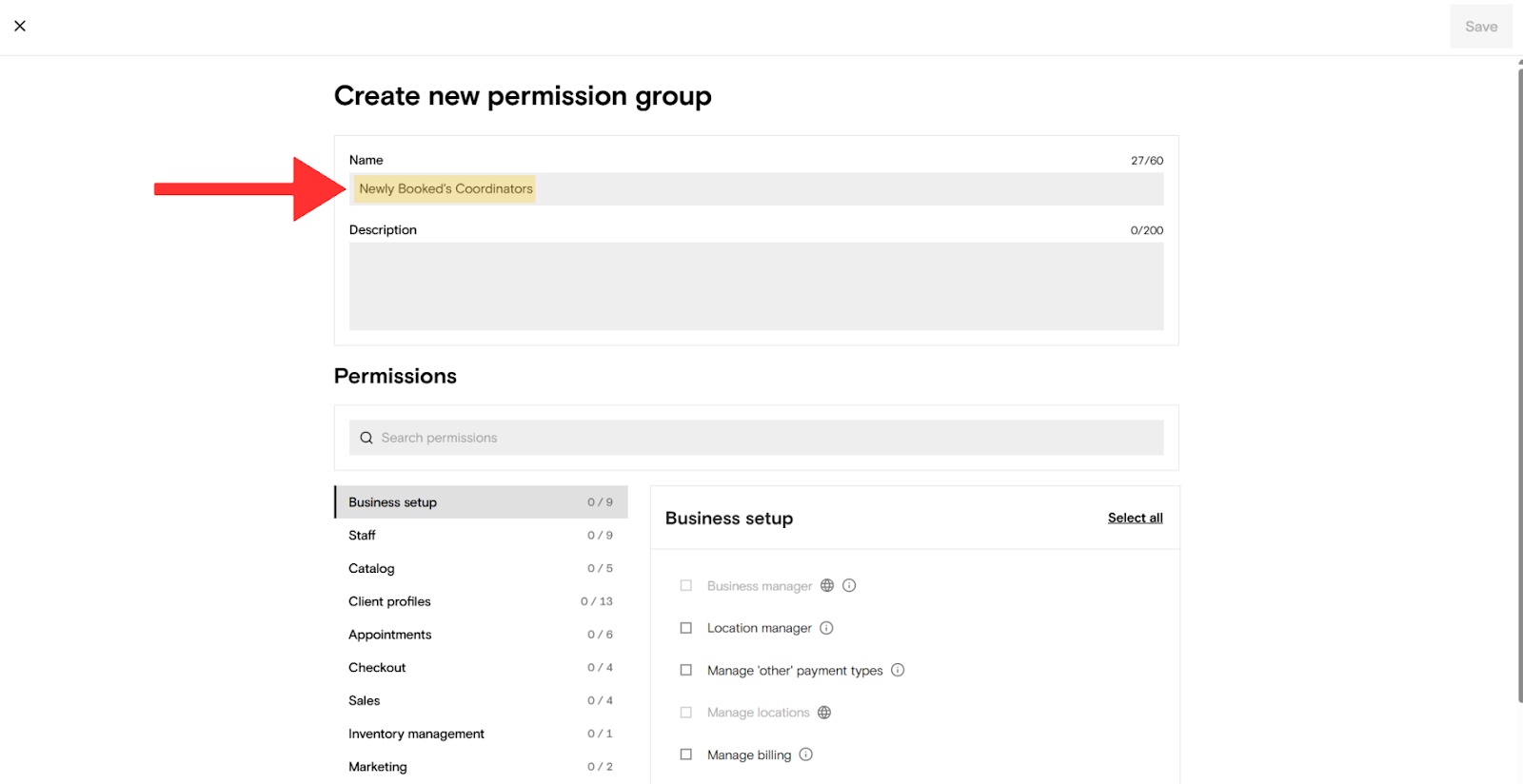The image size is (1523, 784).
Task: Click globe icon beside Business manager
Action: click(x=827, y=586)
